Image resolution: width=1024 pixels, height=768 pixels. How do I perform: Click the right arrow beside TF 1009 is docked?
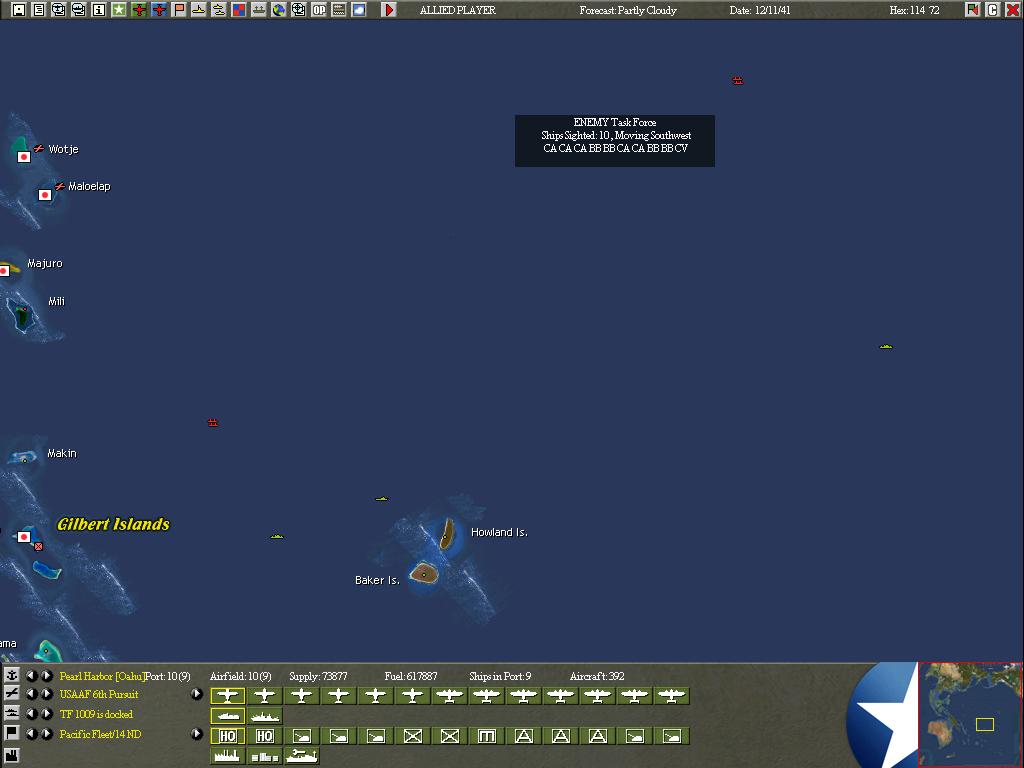coord(46,714)
